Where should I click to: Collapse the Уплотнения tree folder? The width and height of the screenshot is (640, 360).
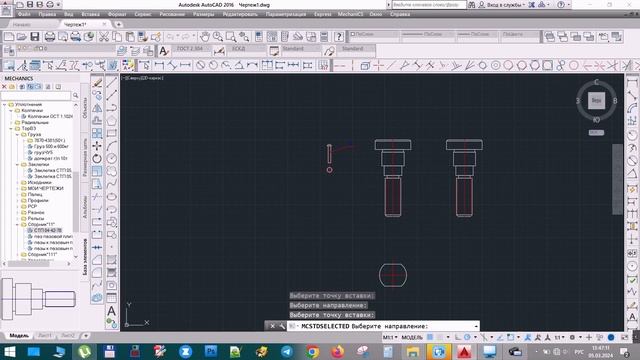pos(5,104)
